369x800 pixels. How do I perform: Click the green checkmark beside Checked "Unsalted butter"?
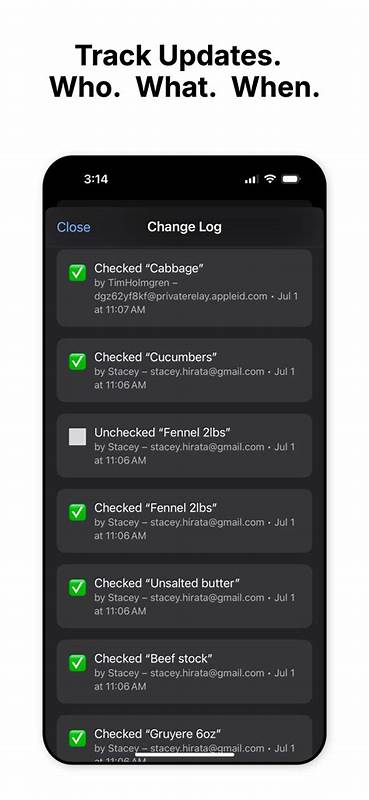pos(78,588)
